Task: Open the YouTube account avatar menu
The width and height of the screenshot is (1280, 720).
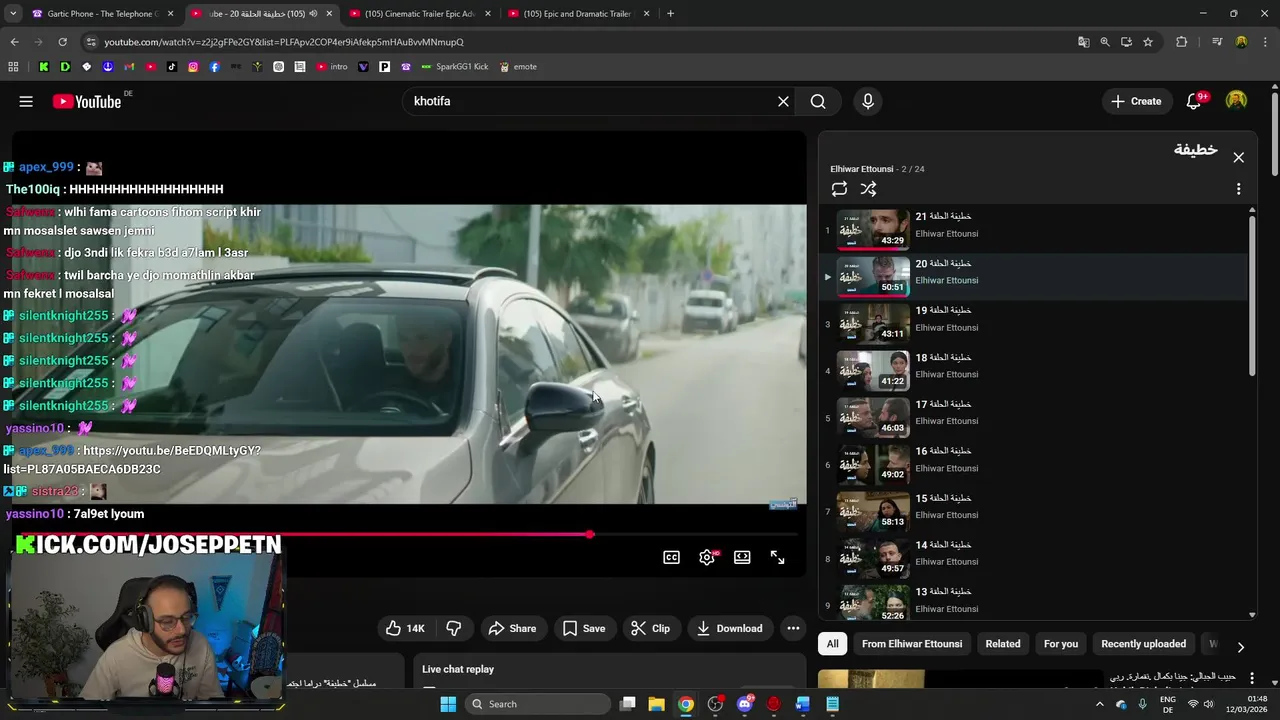Action: (1237, 101)
